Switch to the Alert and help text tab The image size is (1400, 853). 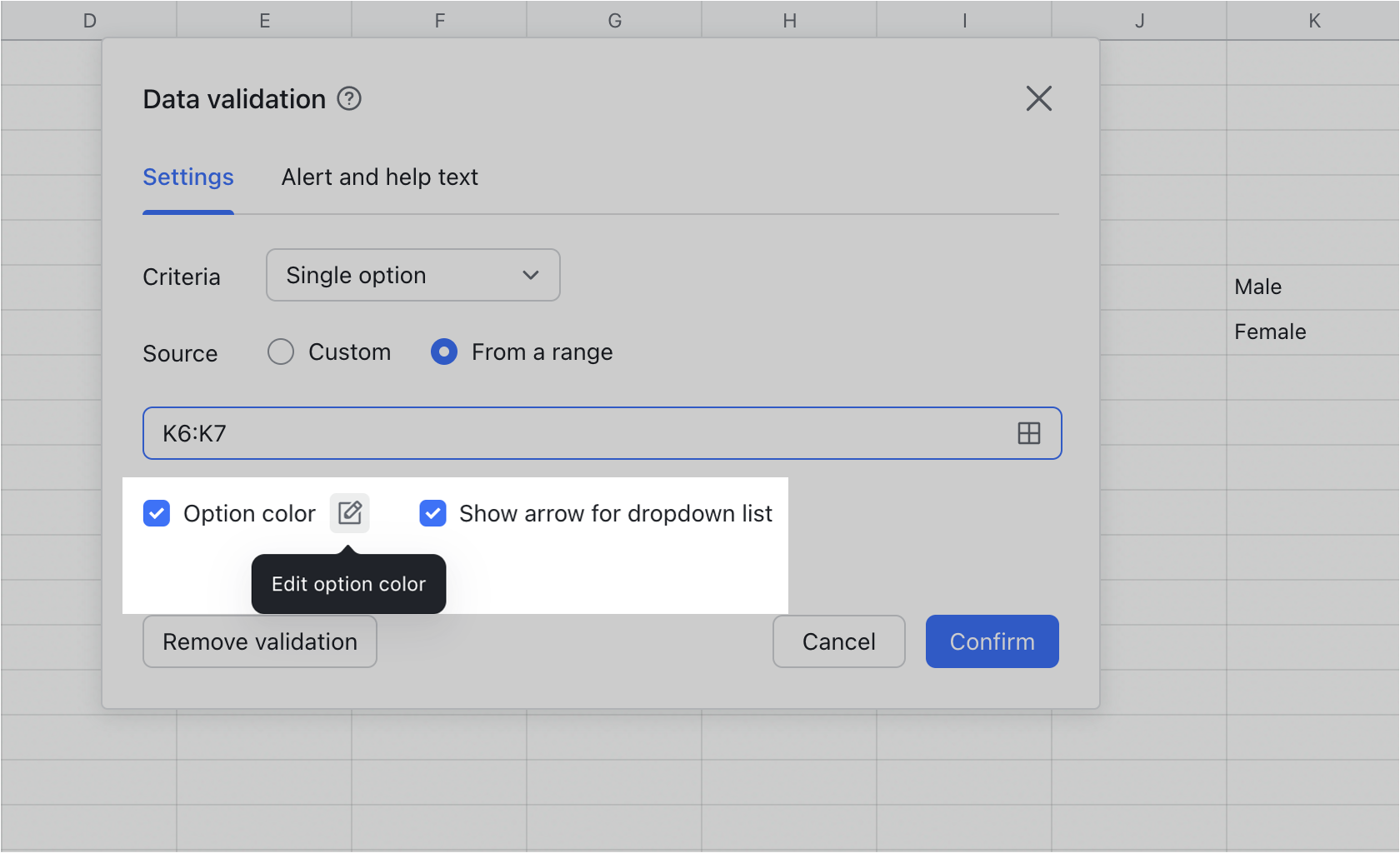click(x=379, y=177)
